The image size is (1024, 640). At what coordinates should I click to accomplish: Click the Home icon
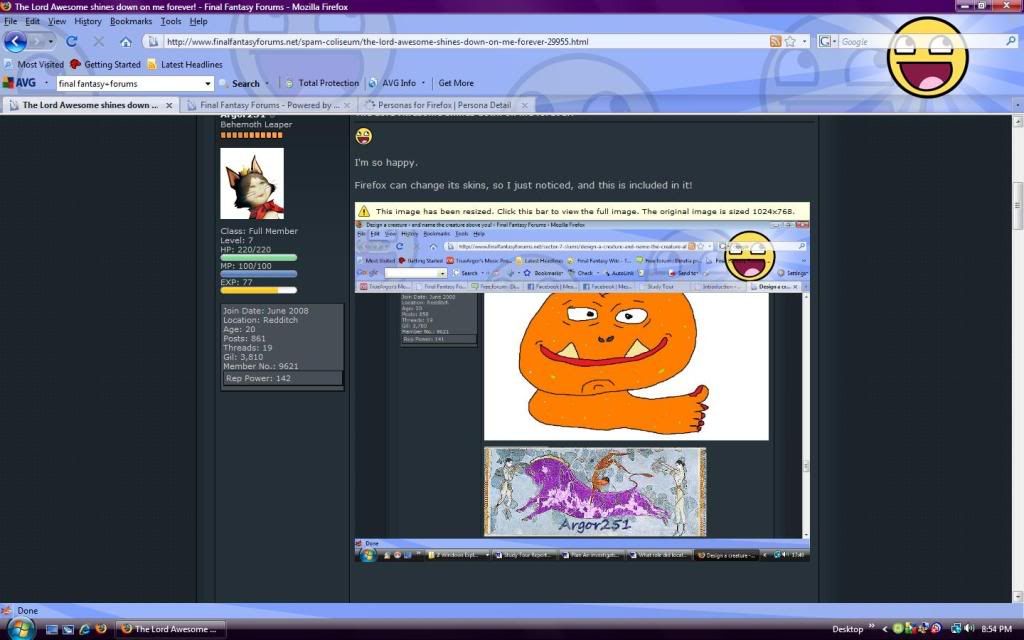(126, 41)
